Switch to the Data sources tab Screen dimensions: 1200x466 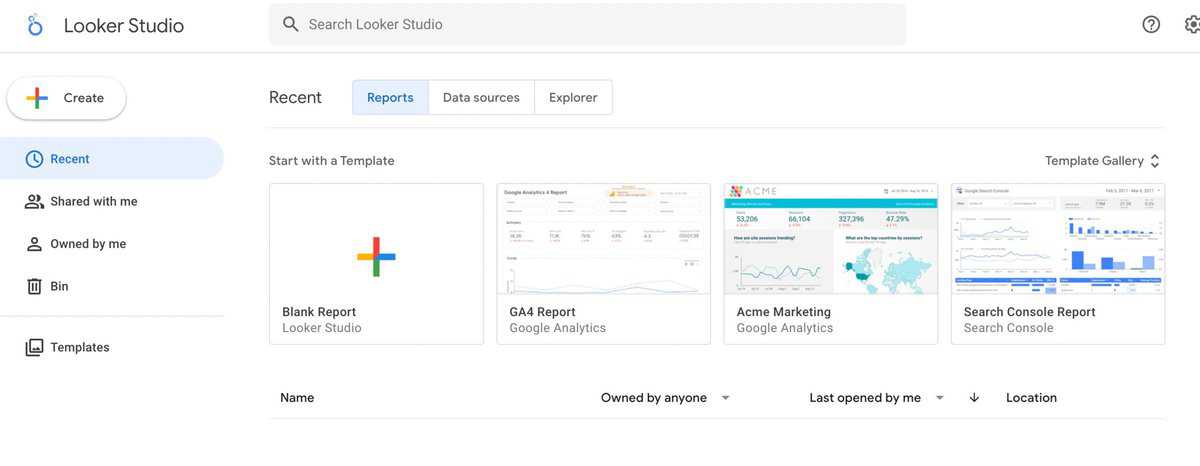(481, 97)
